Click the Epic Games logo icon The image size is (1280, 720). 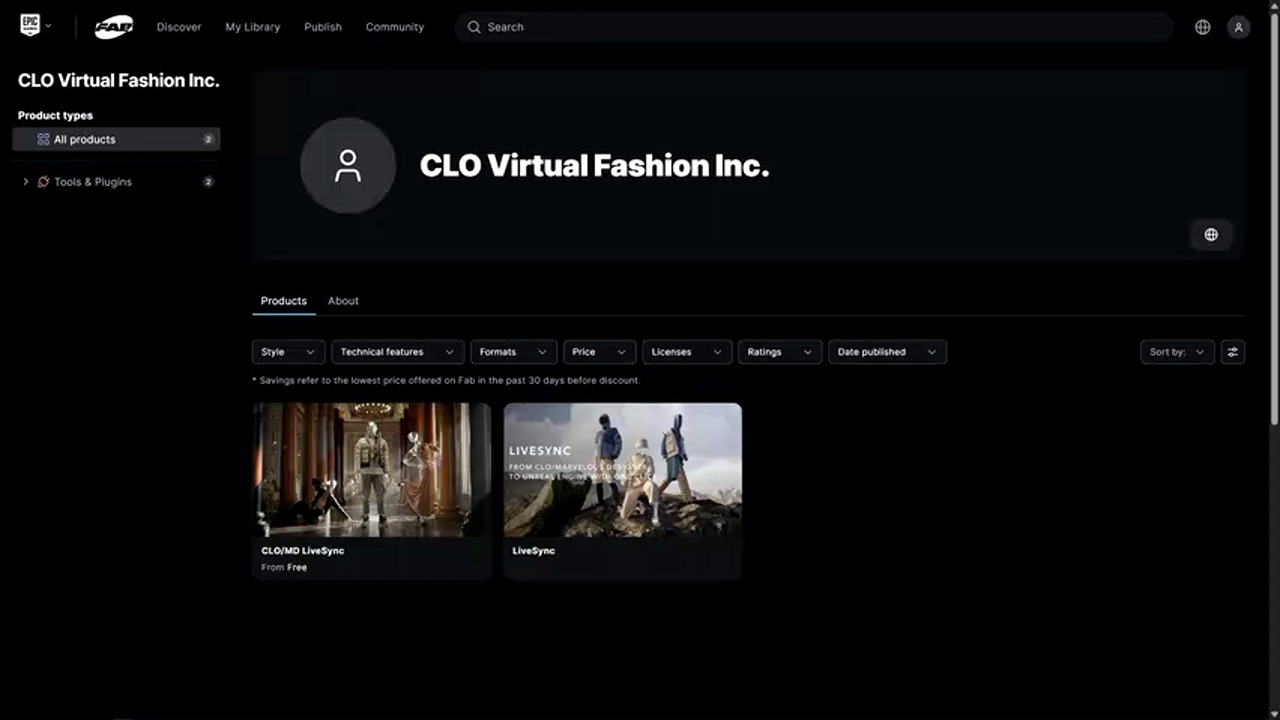click(30, 26)
